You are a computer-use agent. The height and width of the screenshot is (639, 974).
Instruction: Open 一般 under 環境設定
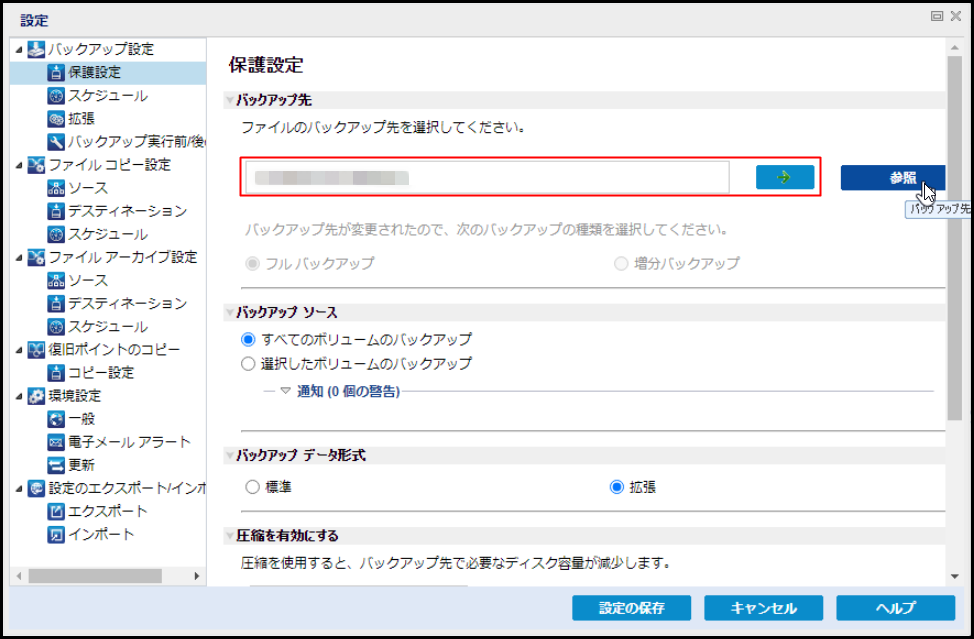[82, 419]
